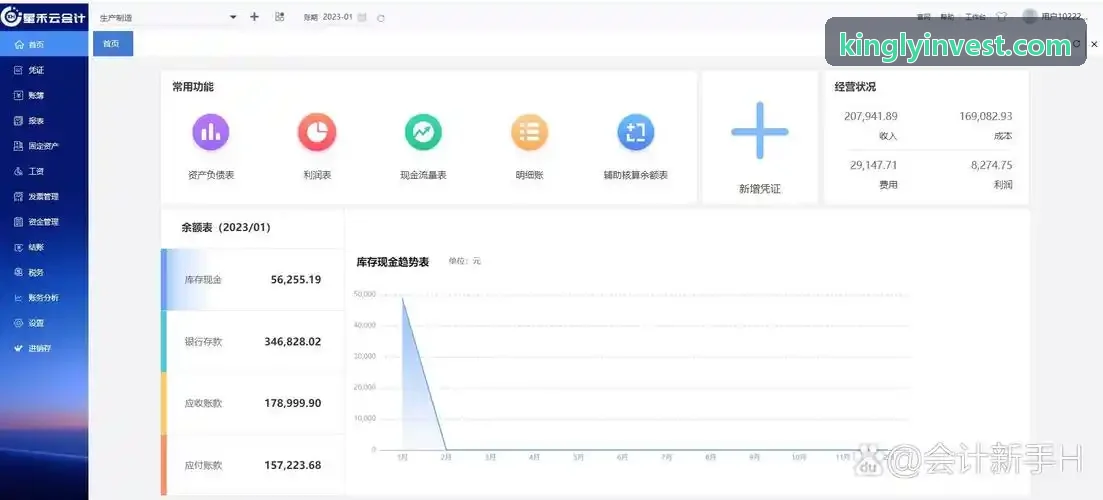Click the big plus 新增凭证 icon
This screenshot has height=500, width=1103.
760,131
